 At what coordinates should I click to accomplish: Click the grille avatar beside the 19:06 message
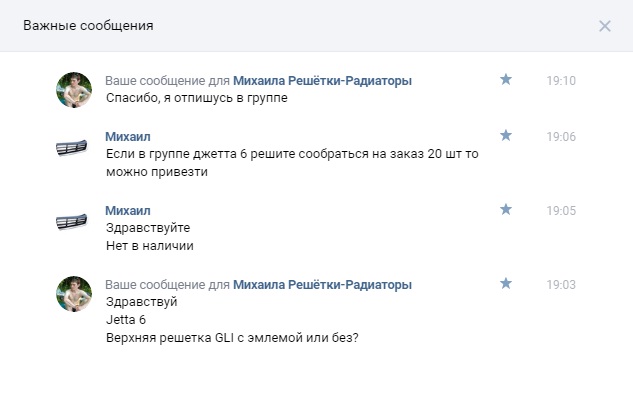[x=71, y=147]
